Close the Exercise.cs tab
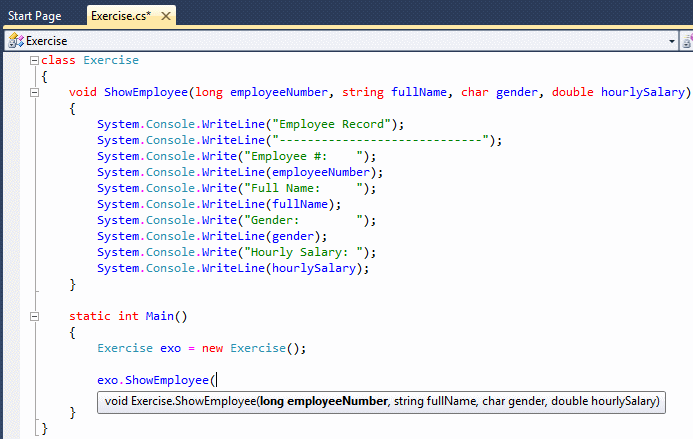Viewport: 693px width, 439px height. coord(166,16)
